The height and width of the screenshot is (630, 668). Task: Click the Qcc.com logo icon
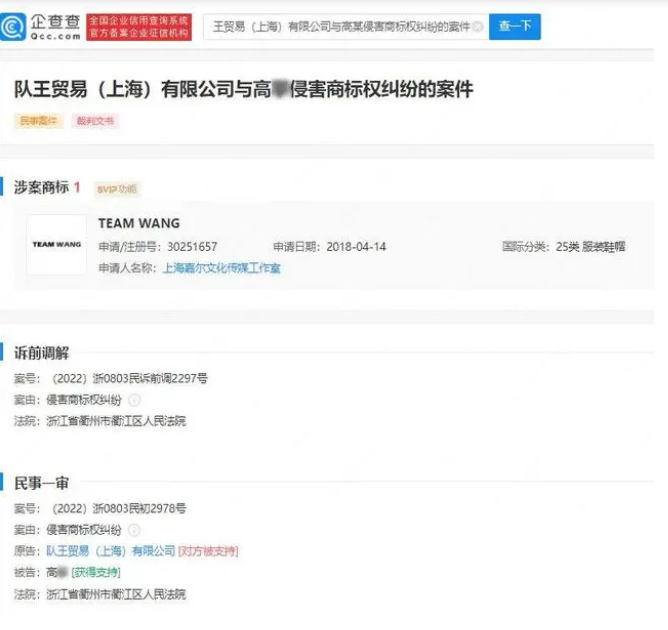(x=13, y=26)
